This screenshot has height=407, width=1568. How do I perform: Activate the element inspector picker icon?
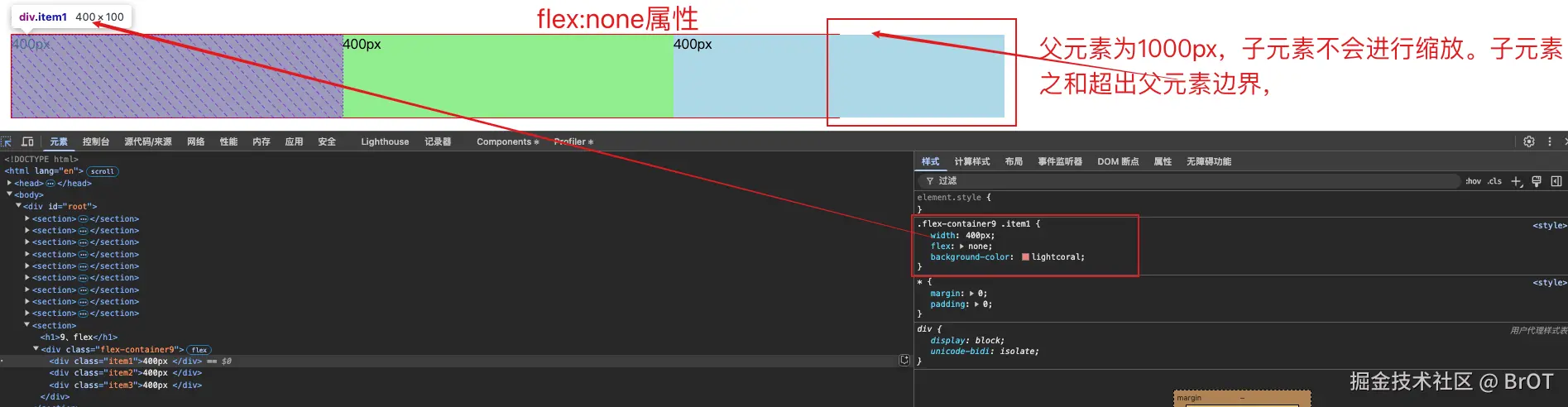pyautogui.click(x=6, y=141)
